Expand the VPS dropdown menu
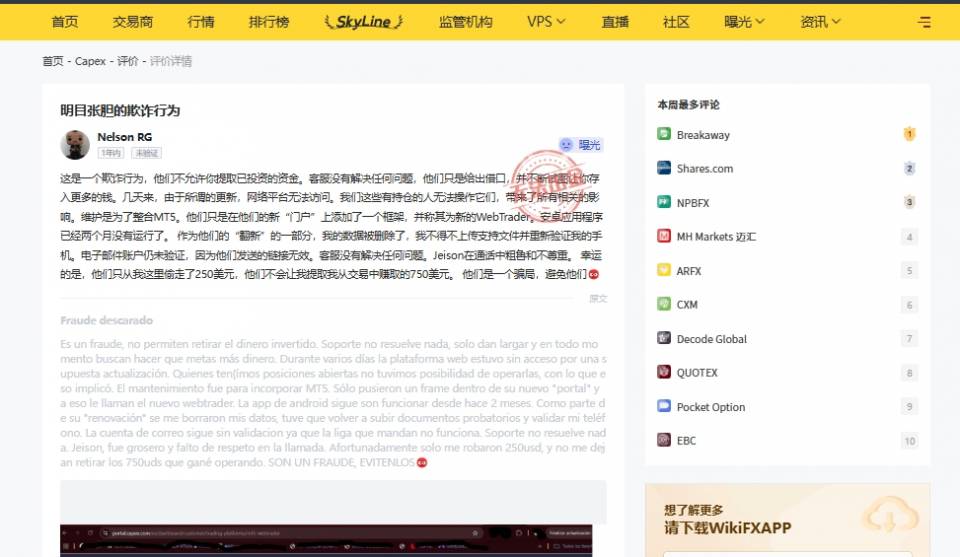This screenshot has width=960, height=557. 546,22
